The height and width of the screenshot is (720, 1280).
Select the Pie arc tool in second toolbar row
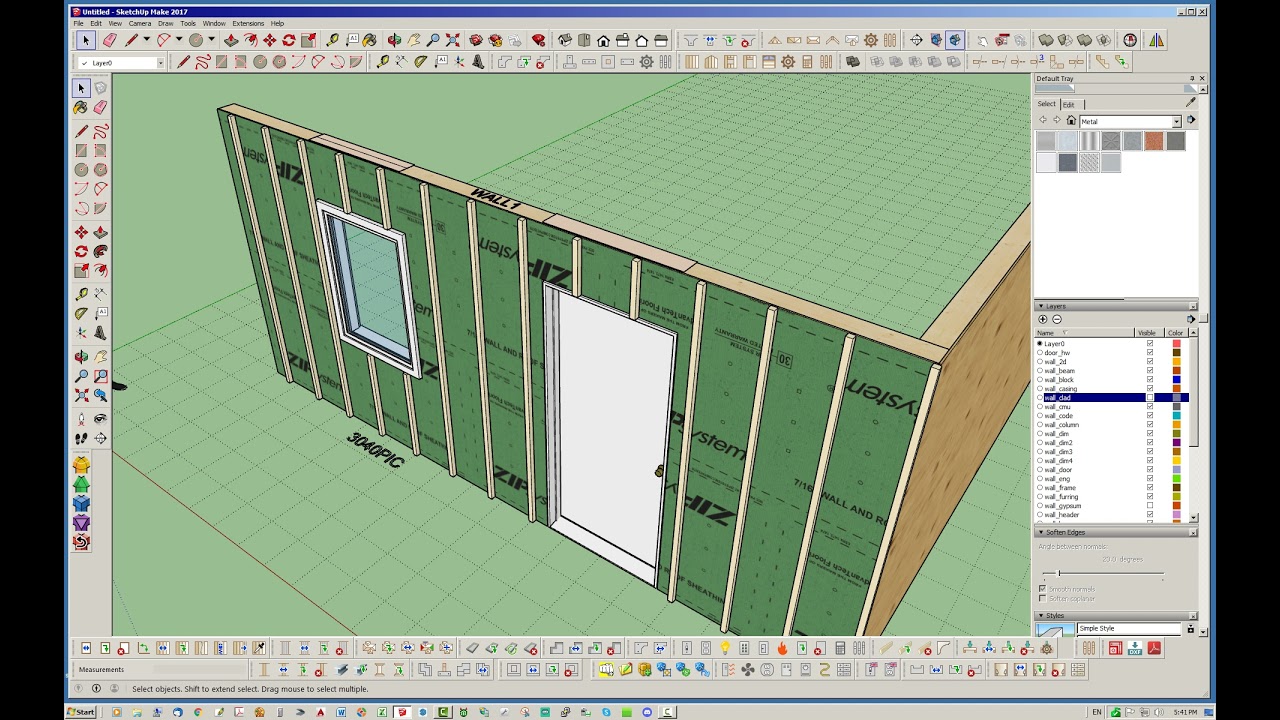tap(357, 62)
